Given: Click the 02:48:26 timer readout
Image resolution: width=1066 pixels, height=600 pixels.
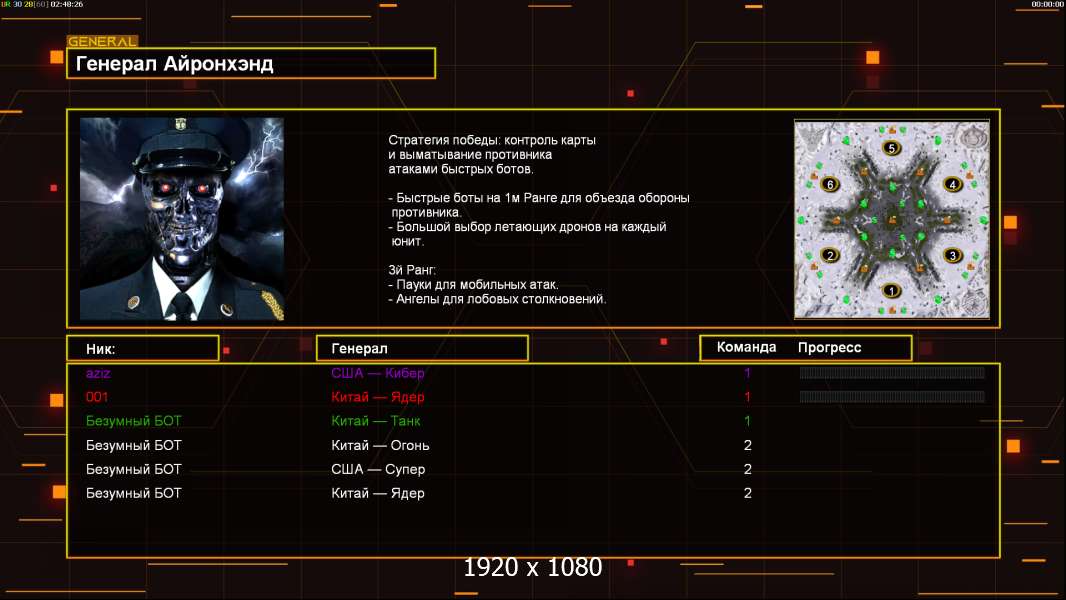Looking at the screenshot, I should pos(67,4).
